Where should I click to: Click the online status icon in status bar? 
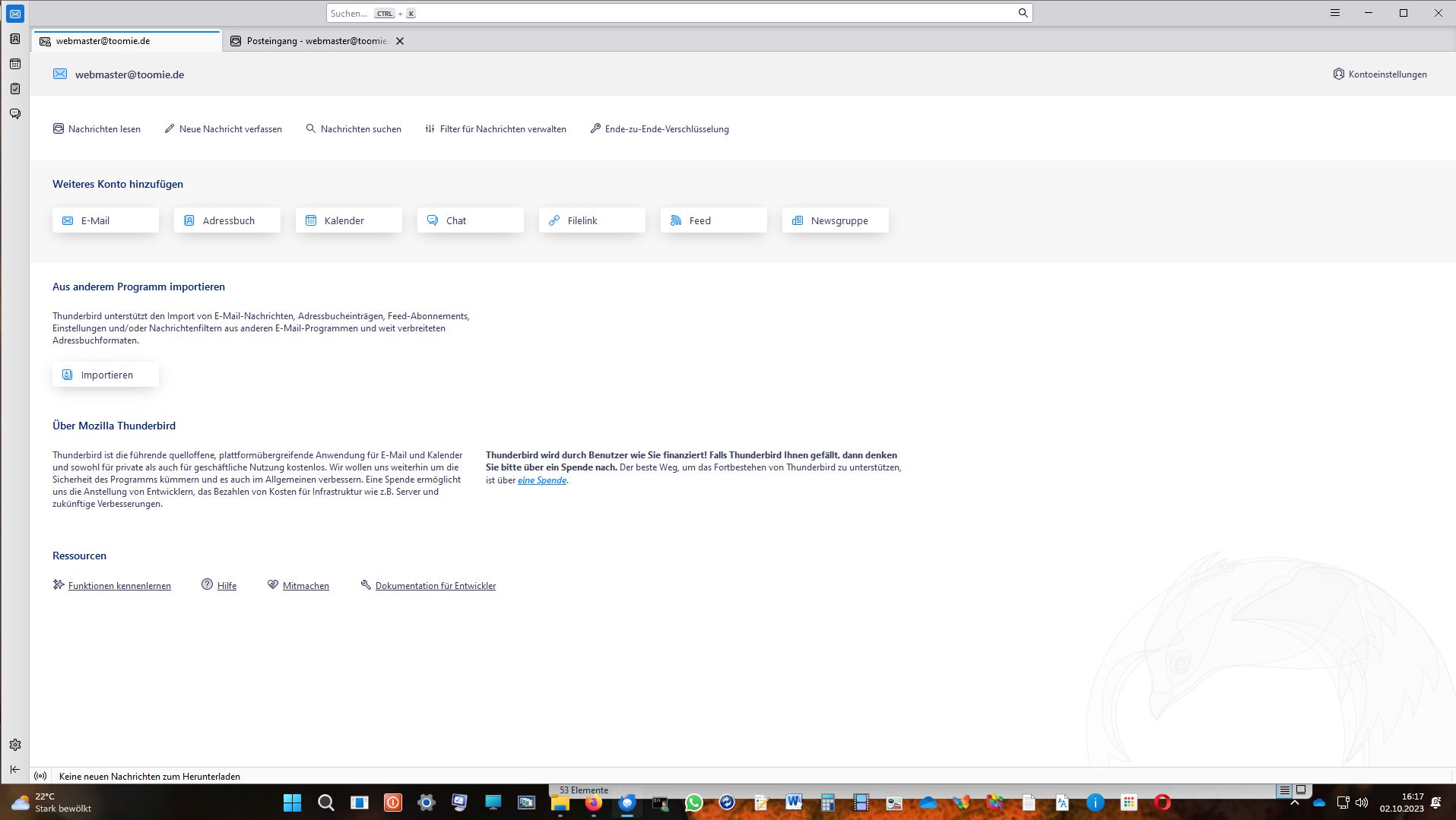[40, 776]
